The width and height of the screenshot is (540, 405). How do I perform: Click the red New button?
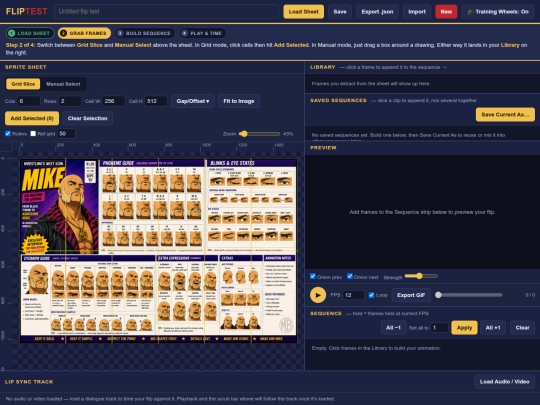446,12
